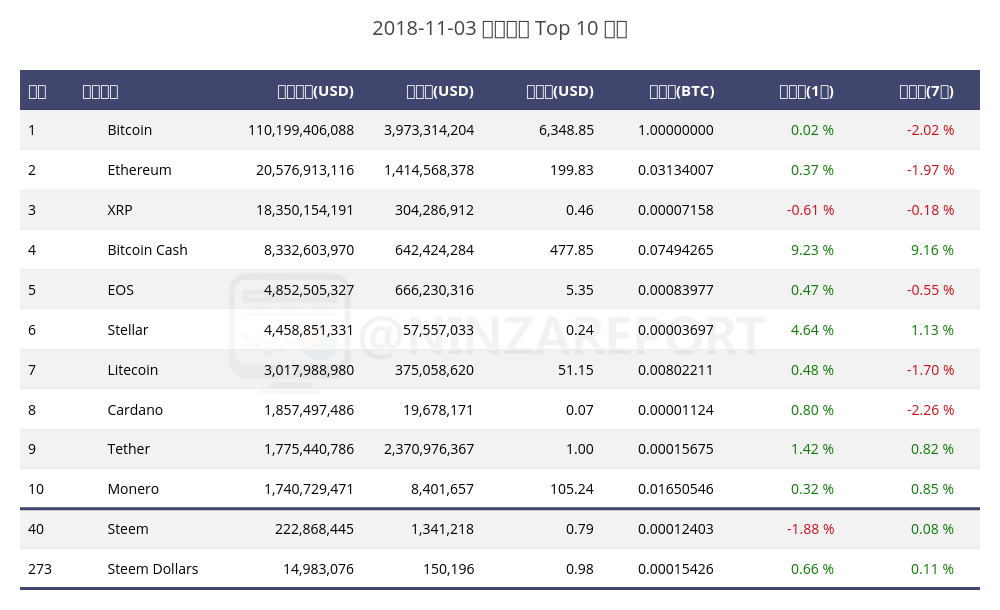Select Ethereum's volume "1,414,568,378"

(x=429, y=170)
